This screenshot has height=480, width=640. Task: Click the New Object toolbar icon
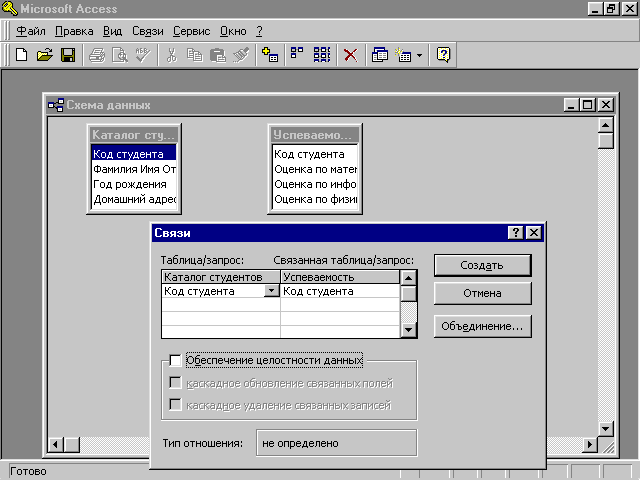[403, 55]
